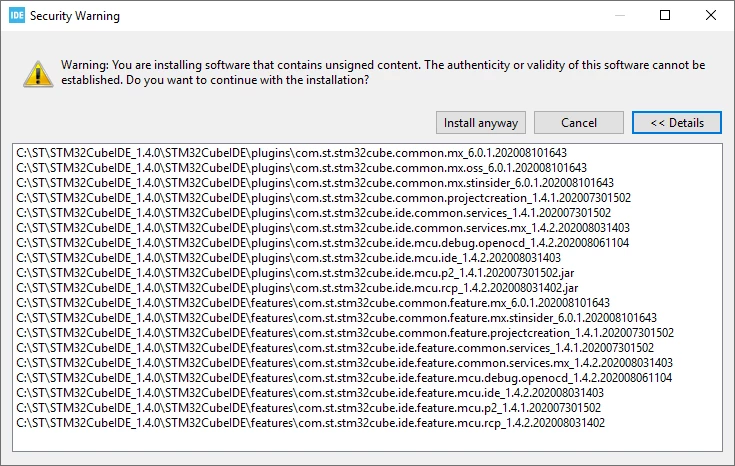Select the plugins ide.common.services.mx_1.4.2 line
The height and width of the screenshot is (466, 735).
click(322, 228)
